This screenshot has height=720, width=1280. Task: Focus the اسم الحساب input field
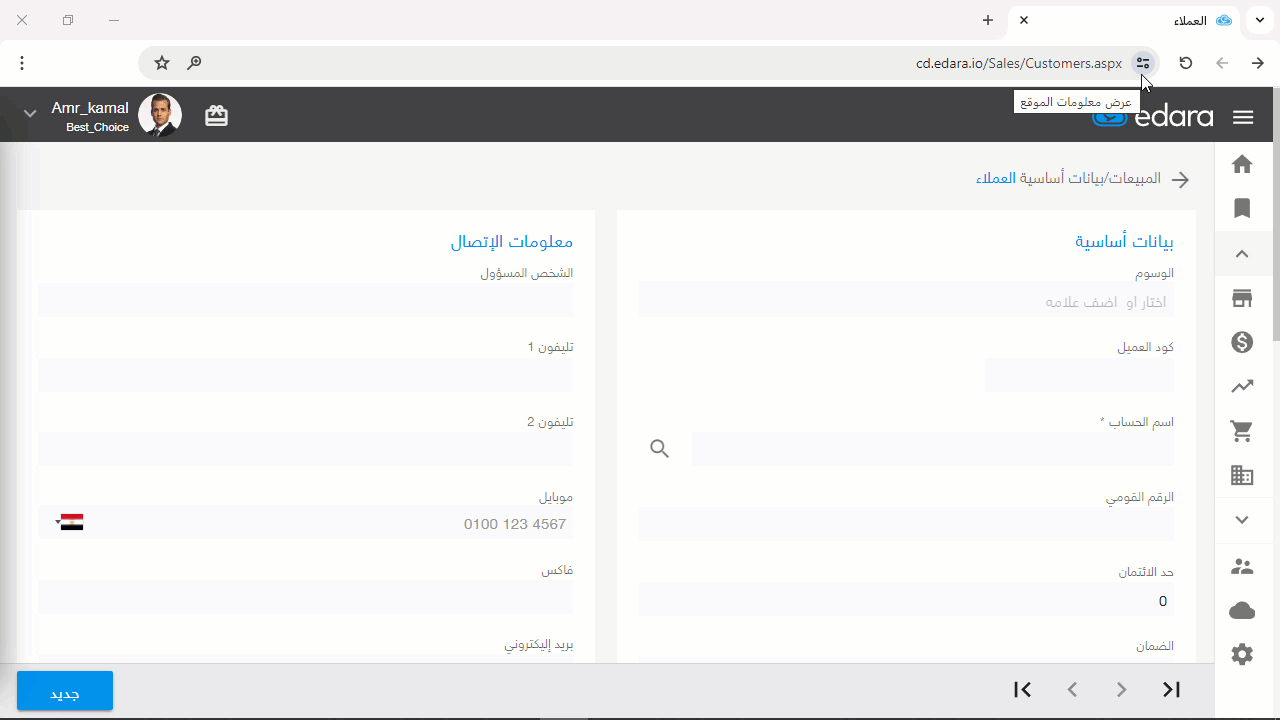[x=932, y=449]
